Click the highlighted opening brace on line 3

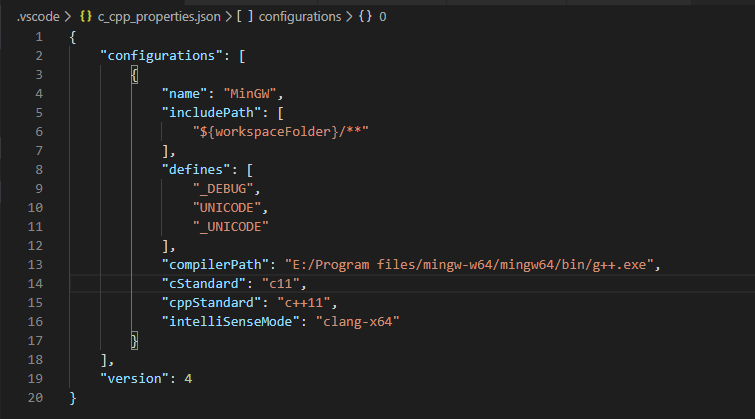coord(134,75)
